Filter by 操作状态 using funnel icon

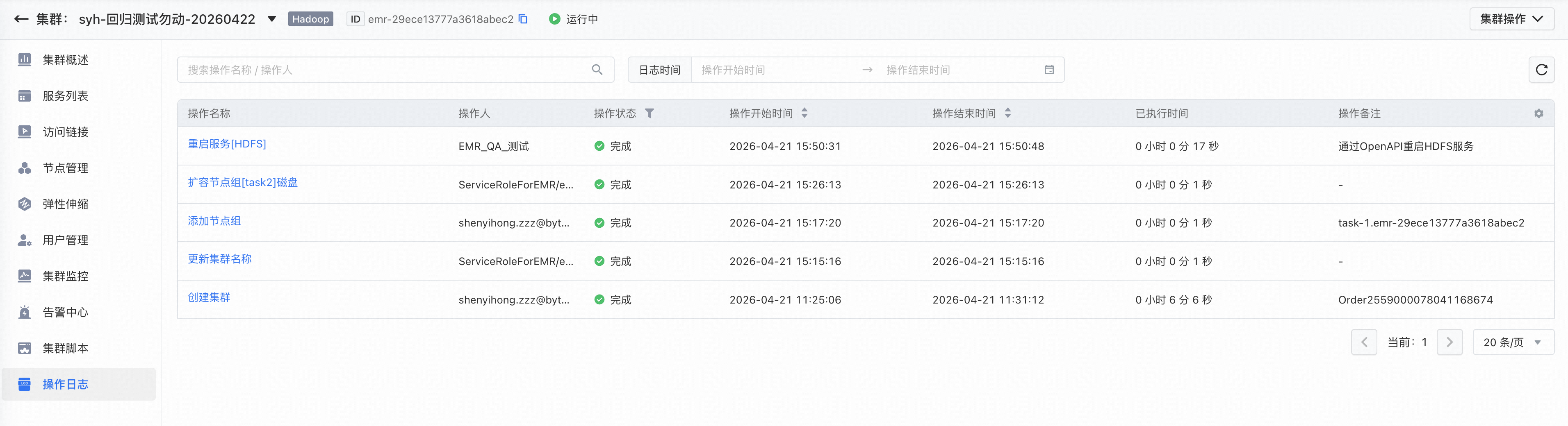coord(650,113)
